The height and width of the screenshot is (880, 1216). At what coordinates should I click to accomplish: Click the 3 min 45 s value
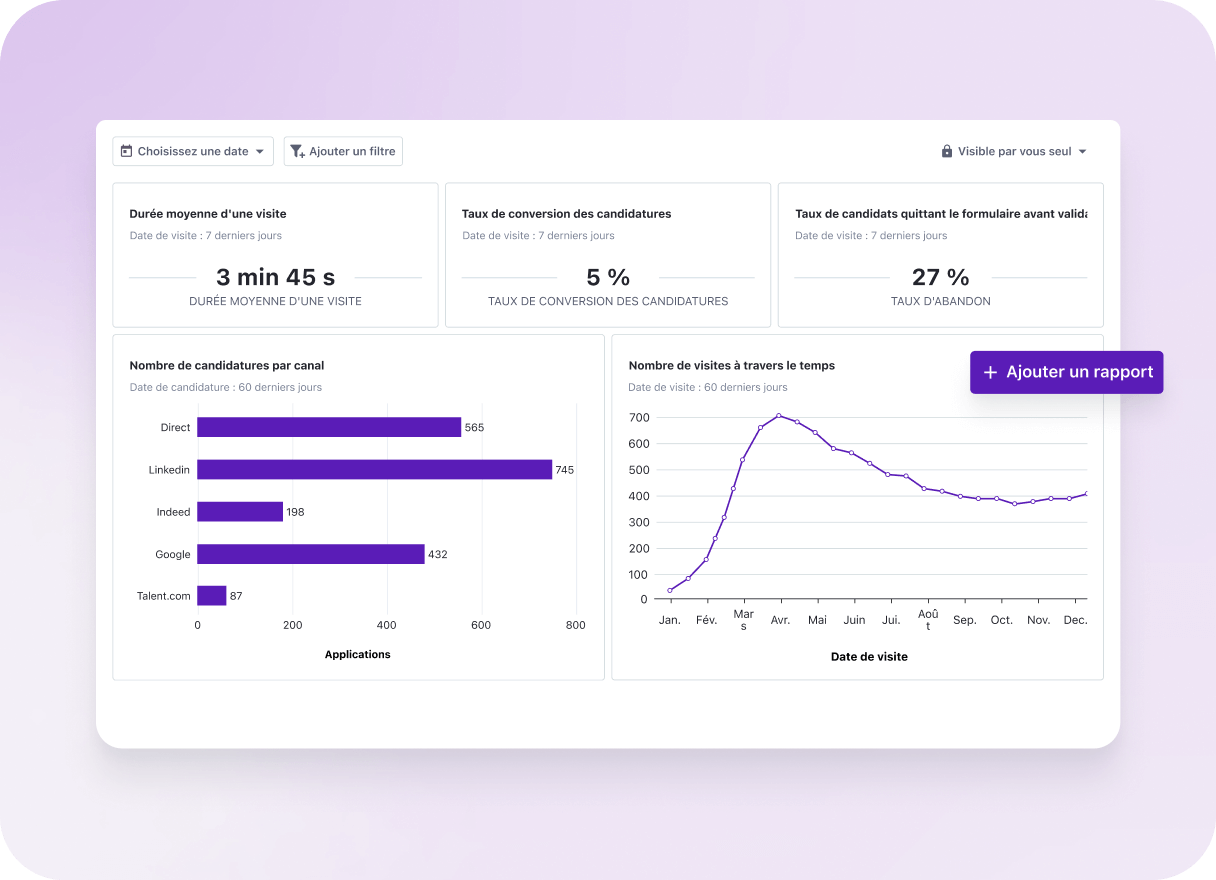[x=275, y=277]
